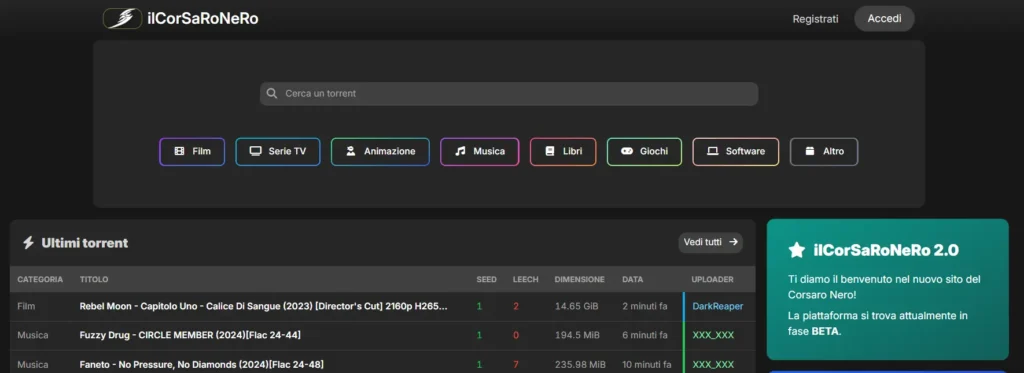Click the DATA column header
The height and width of the screenshot is (373, 1024).
coord(633,279)
